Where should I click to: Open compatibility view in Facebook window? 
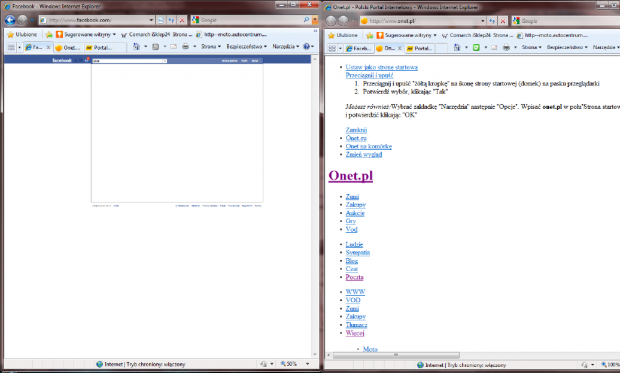tap(161, 20)
